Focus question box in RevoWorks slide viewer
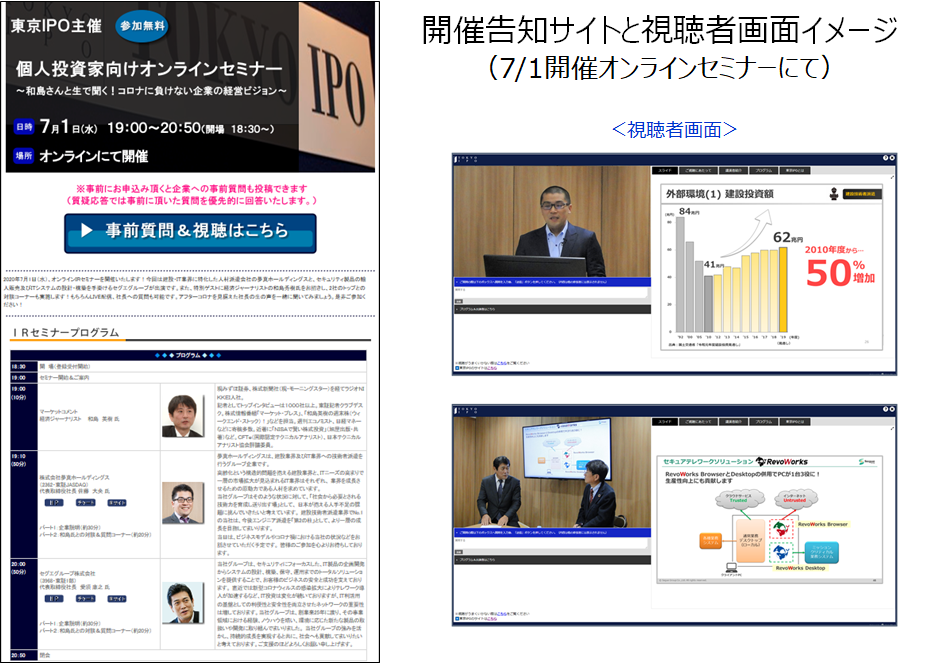 tap(551, 543)
